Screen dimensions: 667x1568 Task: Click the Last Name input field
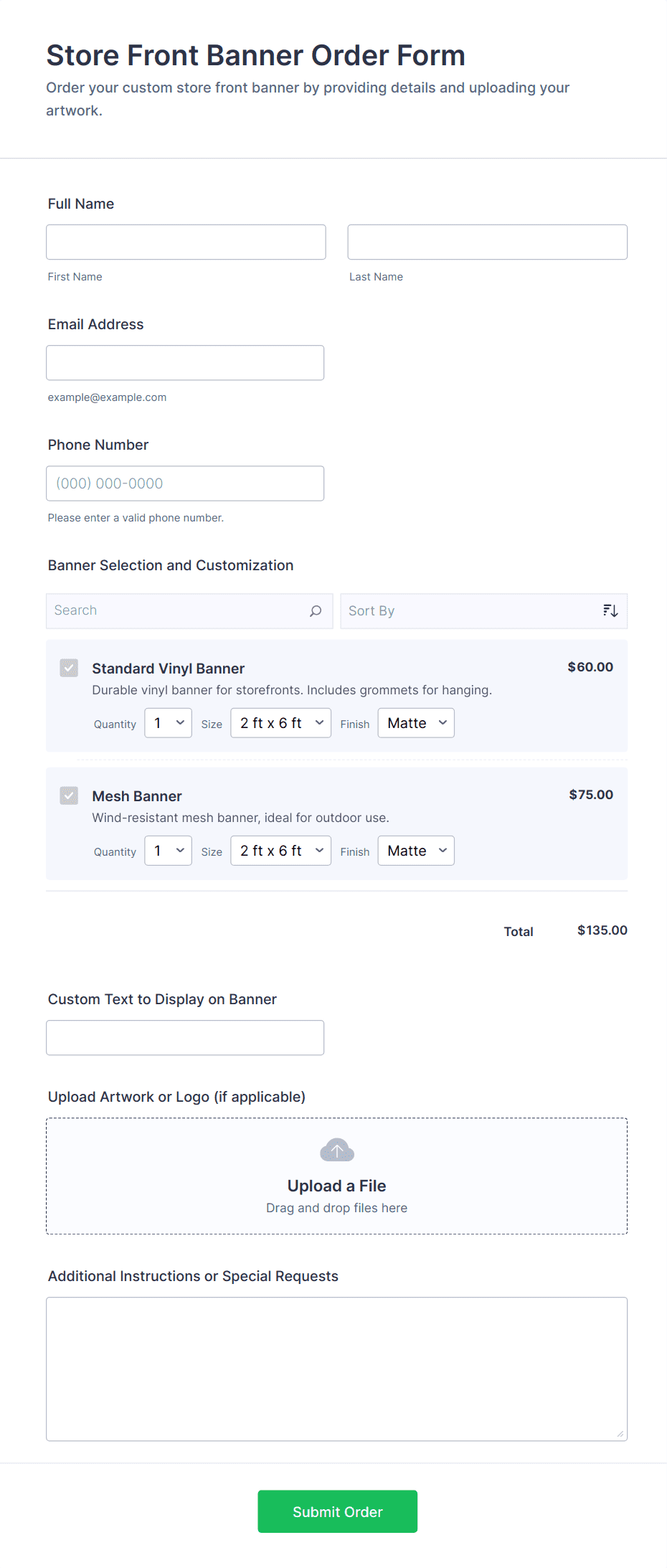click(487, 242)
